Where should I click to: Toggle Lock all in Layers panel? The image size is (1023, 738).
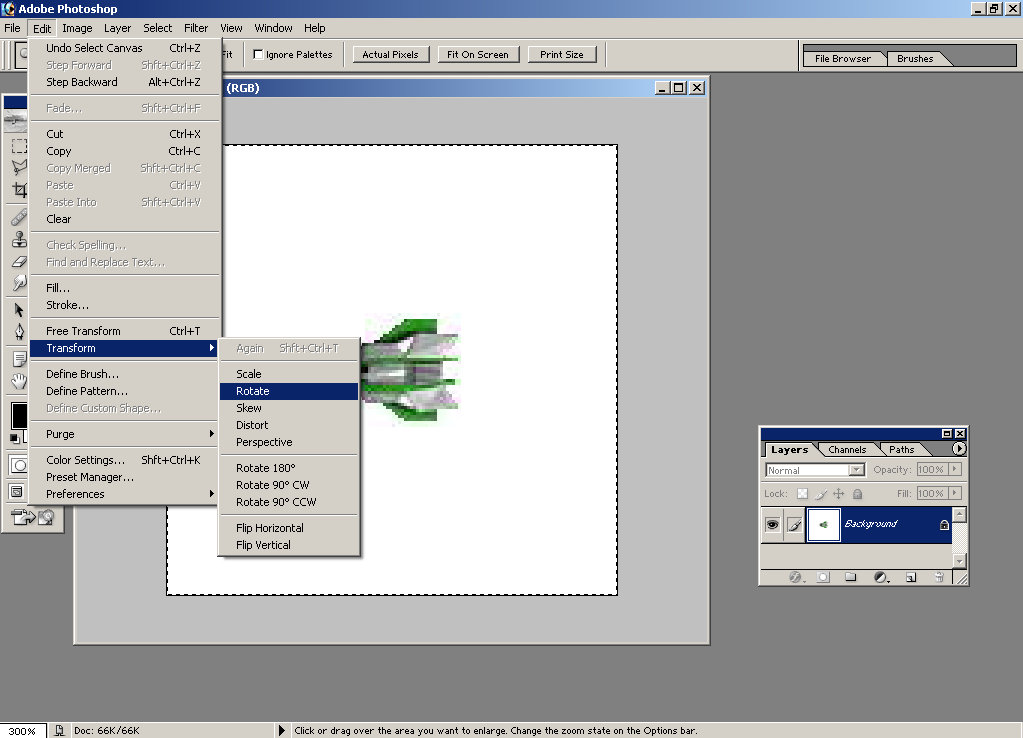tap(858, 494)
